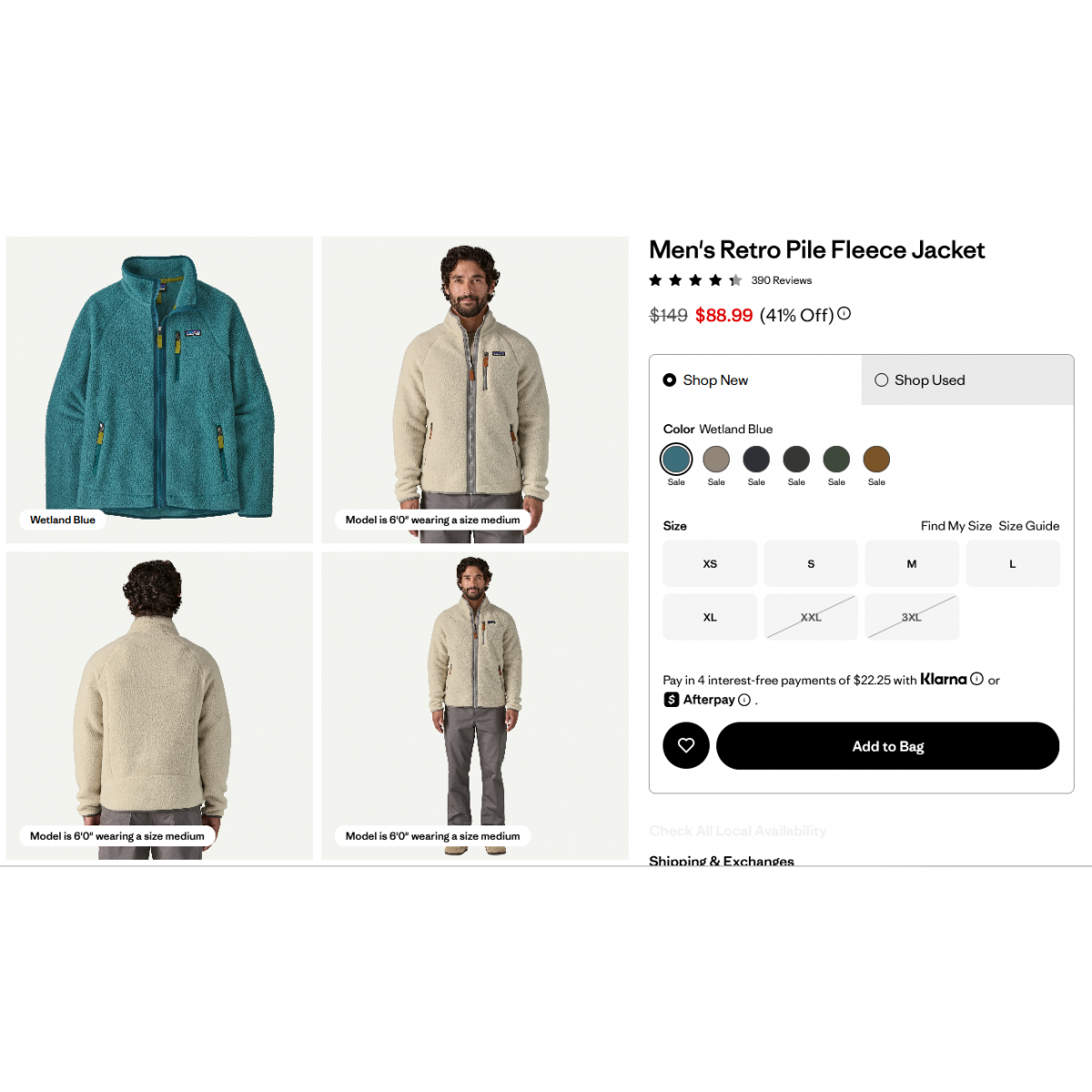
Task: Click the Klarna info icon
Action: [976, 679]
